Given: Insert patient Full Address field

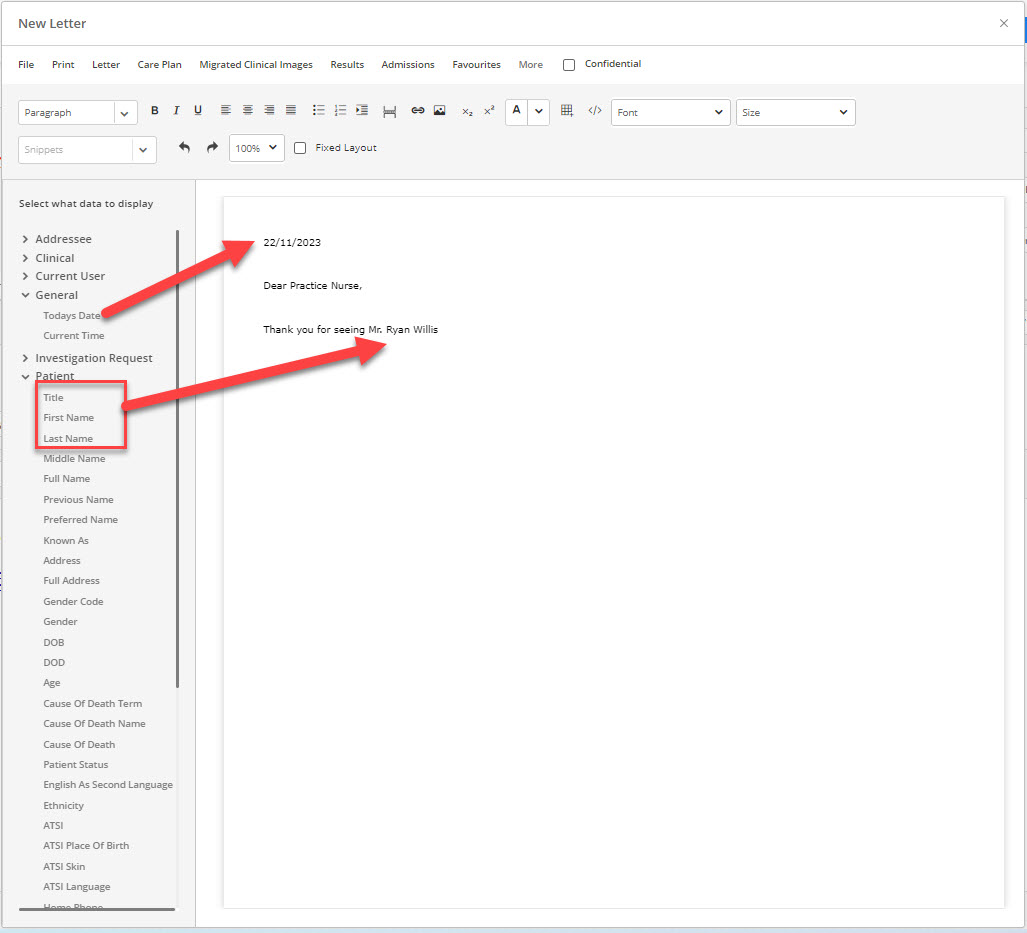Looking at the screenshot, I should [71, 581].
